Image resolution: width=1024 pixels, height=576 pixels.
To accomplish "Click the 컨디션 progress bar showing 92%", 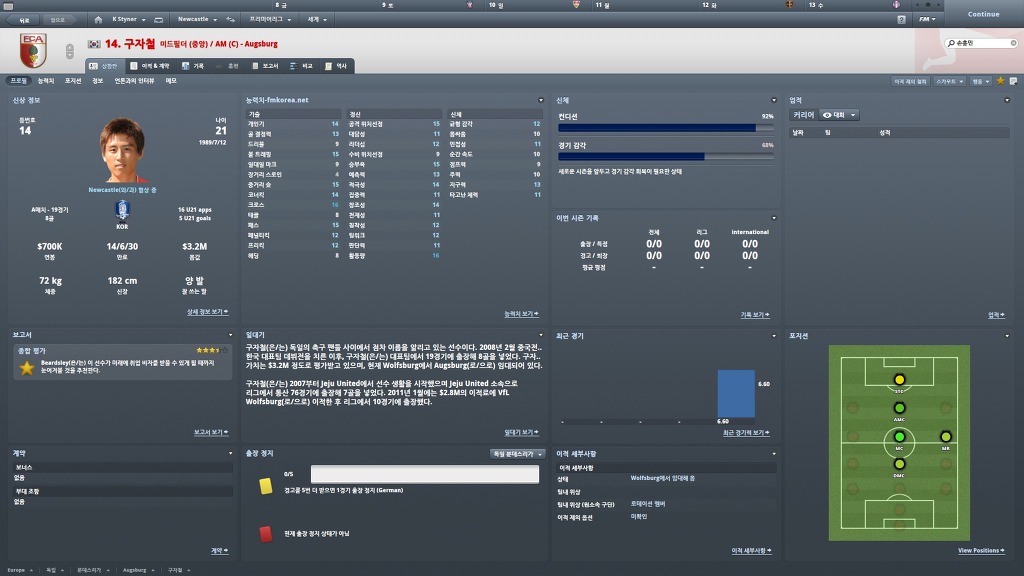I will [666, 127].
